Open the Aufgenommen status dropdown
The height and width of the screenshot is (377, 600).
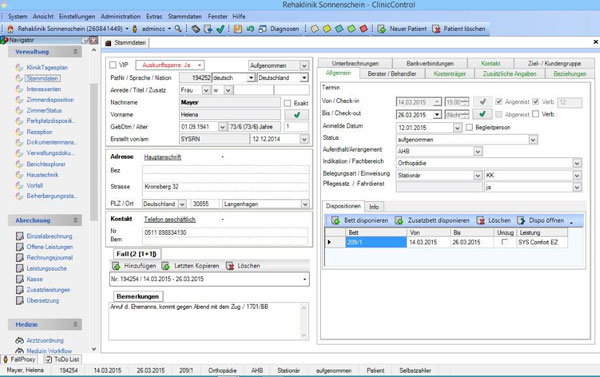coord(304,65)
